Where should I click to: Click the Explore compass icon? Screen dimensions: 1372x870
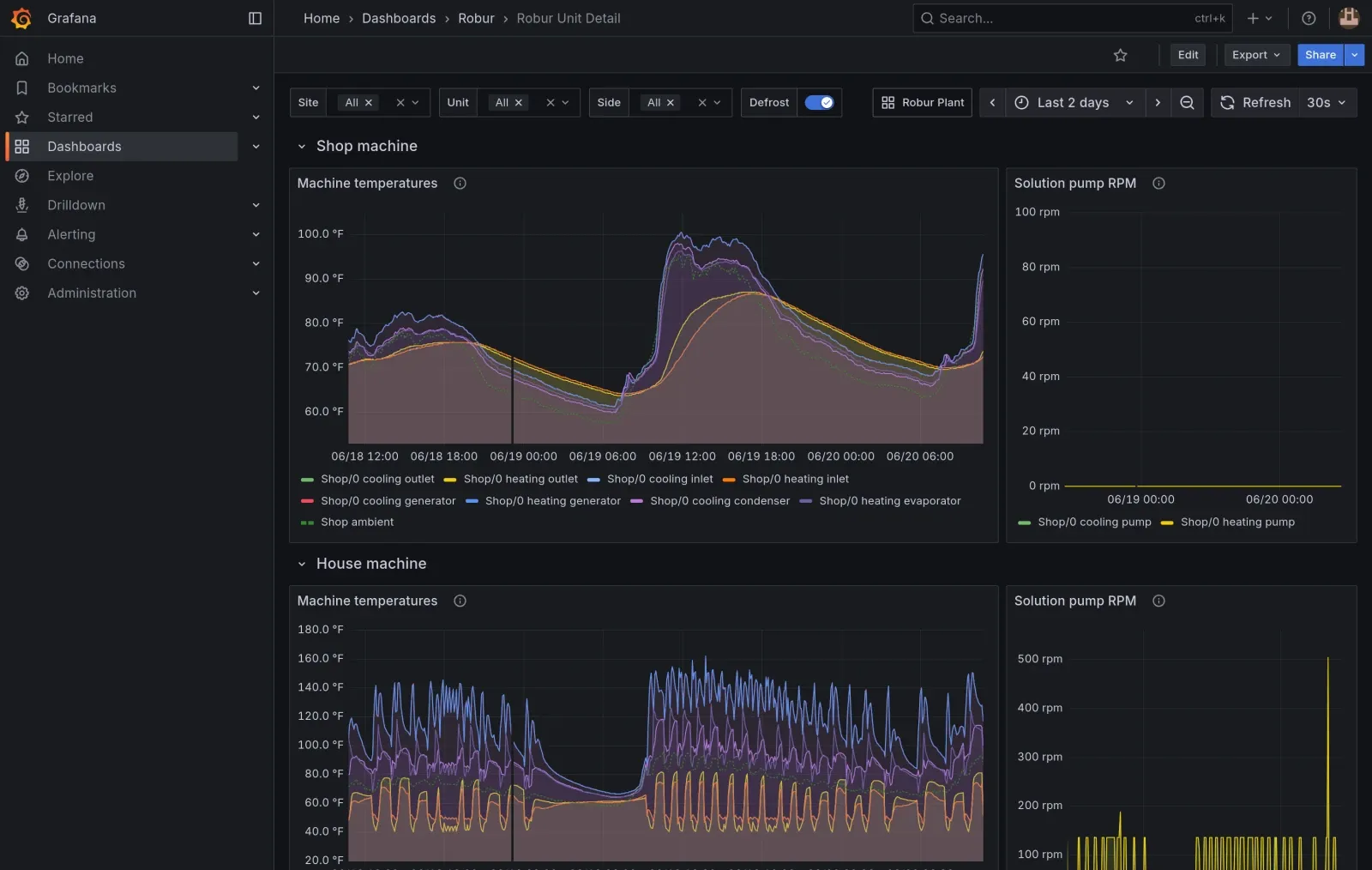22,176
